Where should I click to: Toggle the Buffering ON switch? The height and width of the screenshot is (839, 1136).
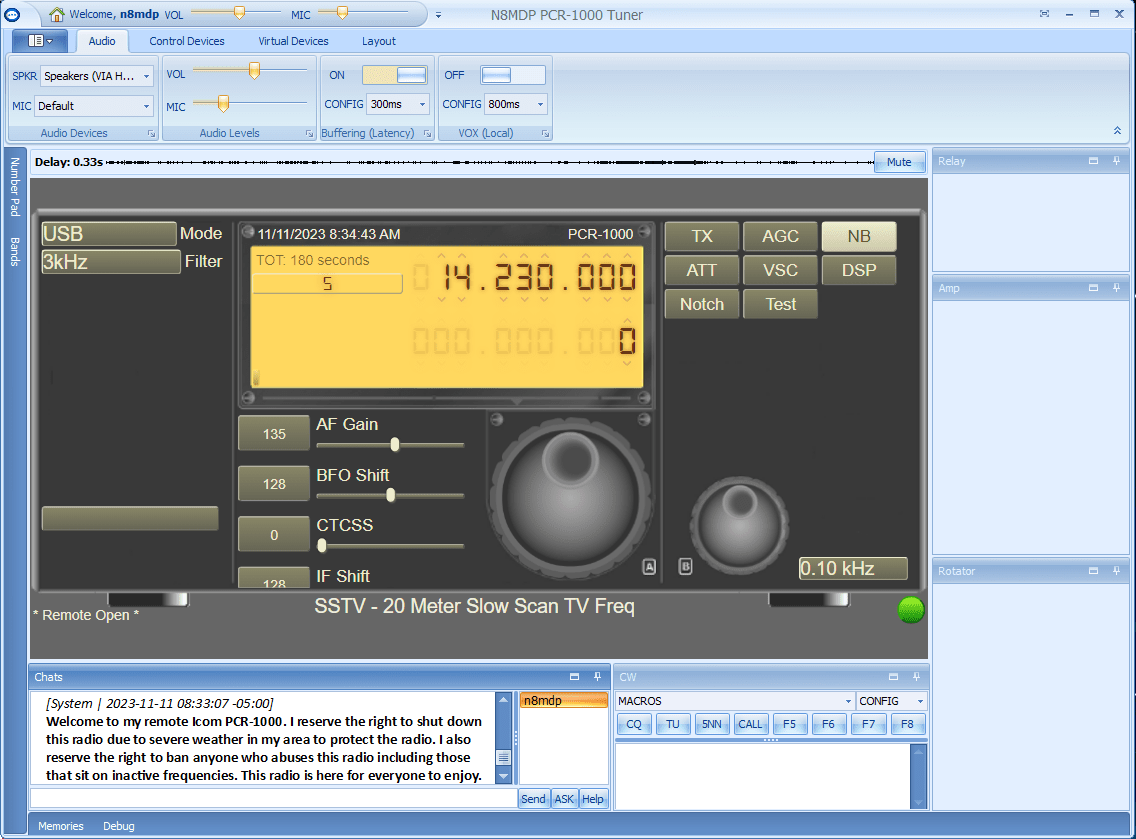pos(395,75)
